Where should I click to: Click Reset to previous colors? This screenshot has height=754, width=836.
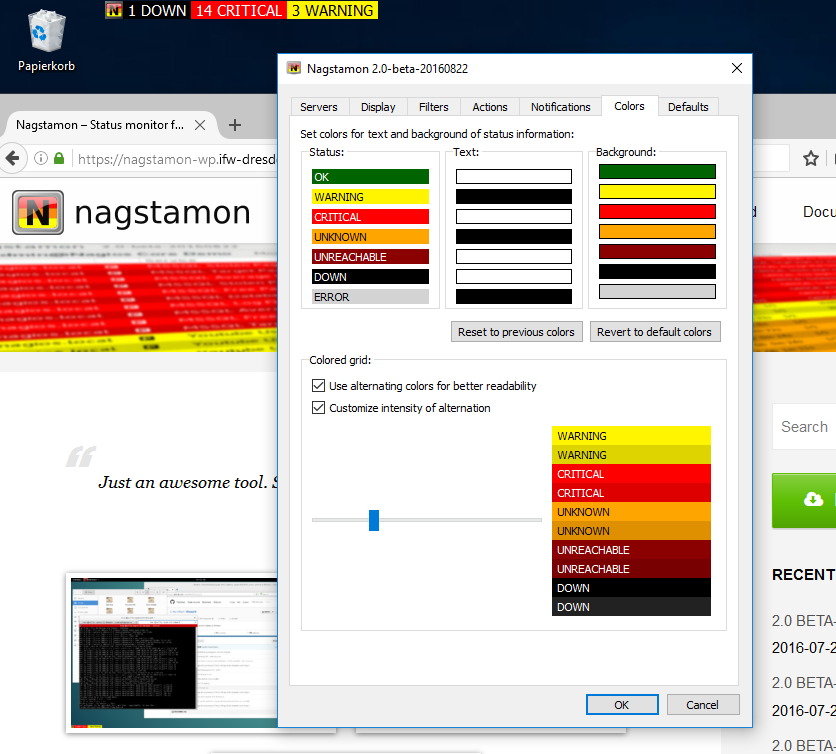(516, 331)
